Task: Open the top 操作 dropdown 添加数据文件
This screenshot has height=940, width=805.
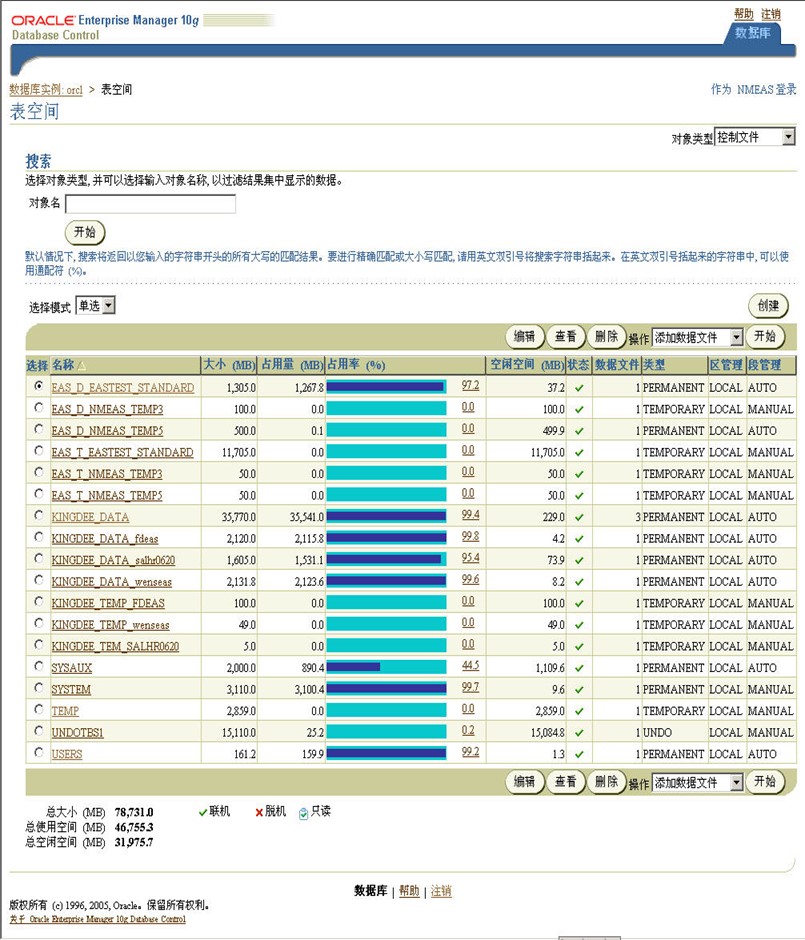Action: (698, 338)
